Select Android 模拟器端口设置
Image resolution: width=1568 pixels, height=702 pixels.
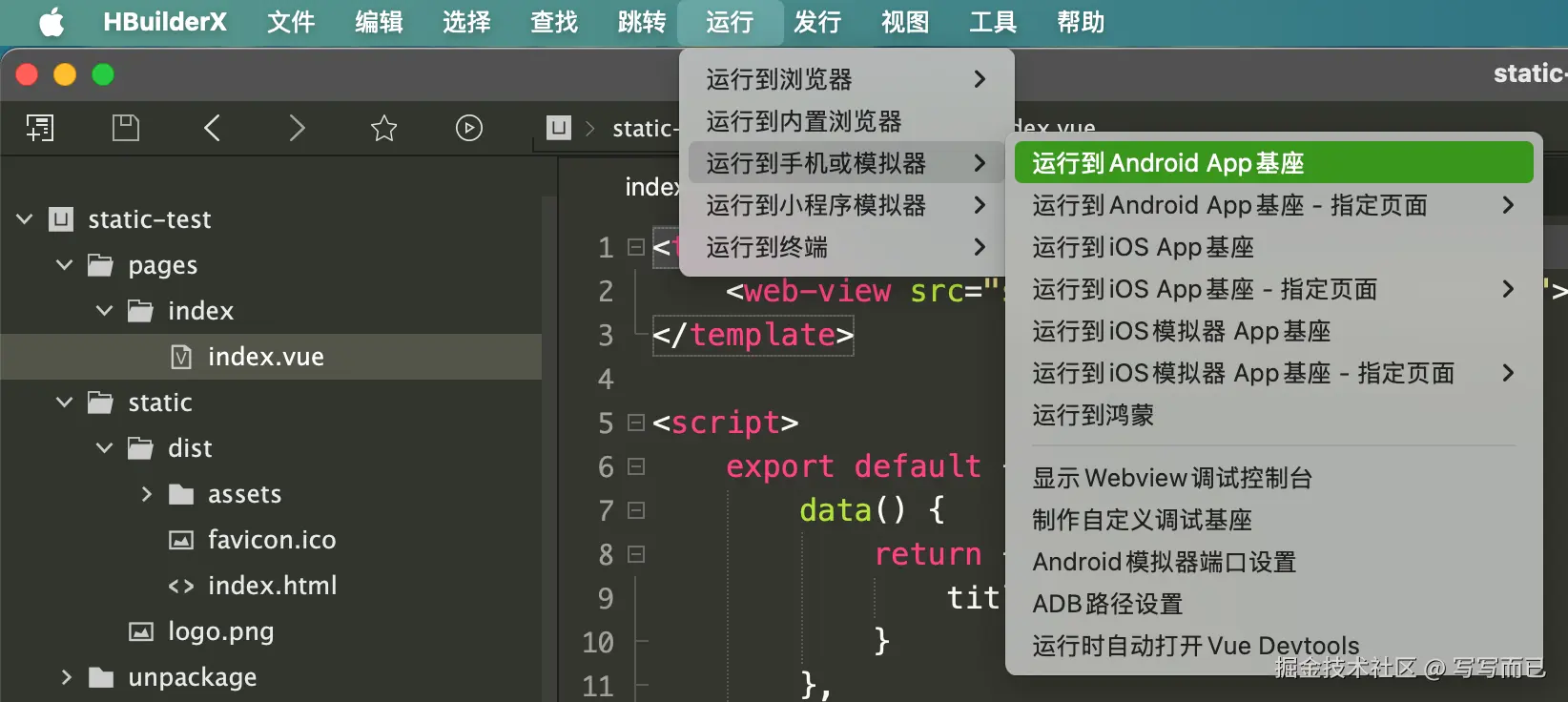pyautogui.click(x=1273, y=562)
